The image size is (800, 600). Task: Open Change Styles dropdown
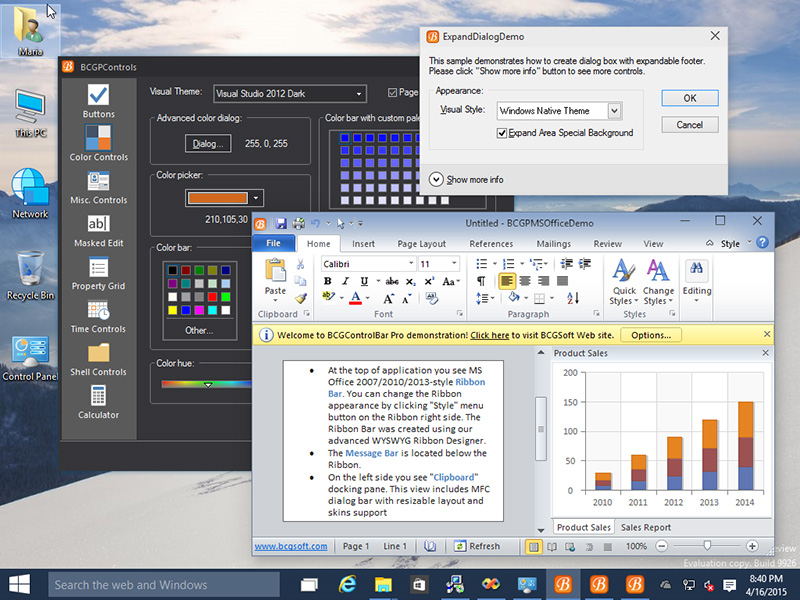658,282
